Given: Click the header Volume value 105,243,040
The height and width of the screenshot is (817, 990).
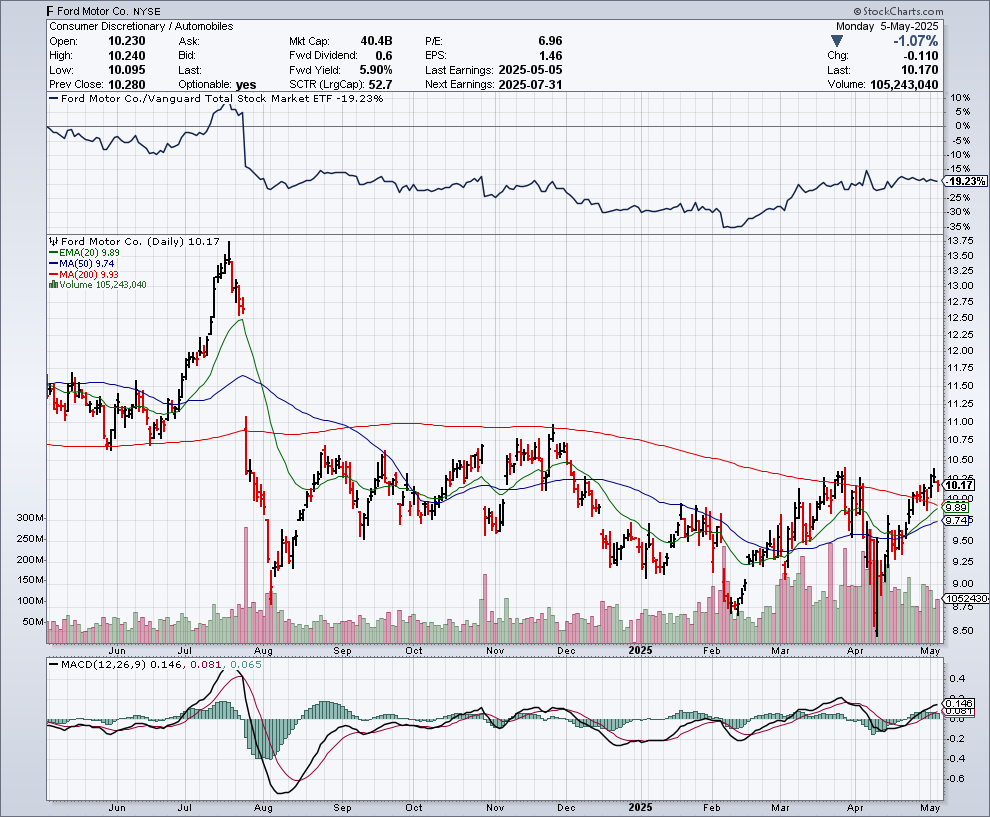Looking at the screenshot, I should 904,85.
